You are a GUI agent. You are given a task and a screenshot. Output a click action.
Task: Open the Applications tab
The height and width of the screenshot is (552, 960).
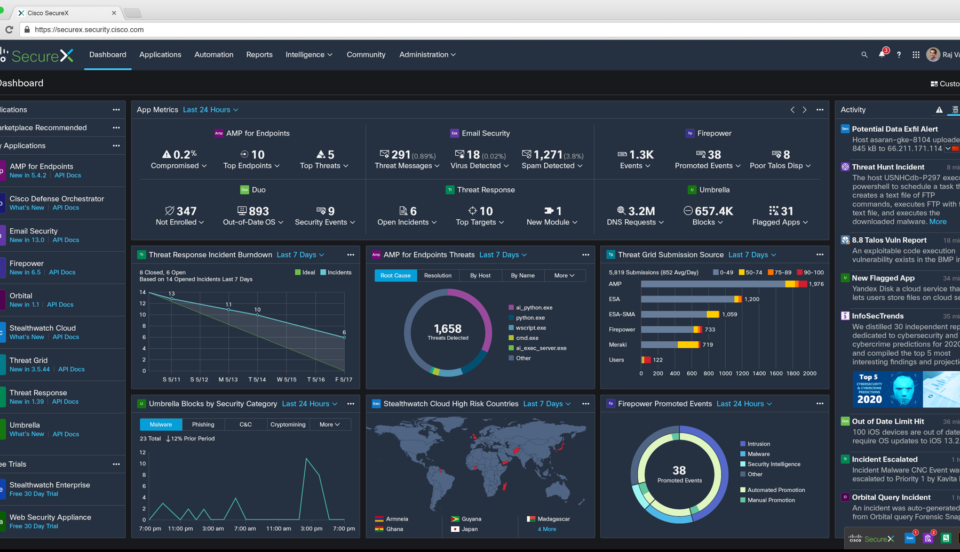(x=160, y=54)
